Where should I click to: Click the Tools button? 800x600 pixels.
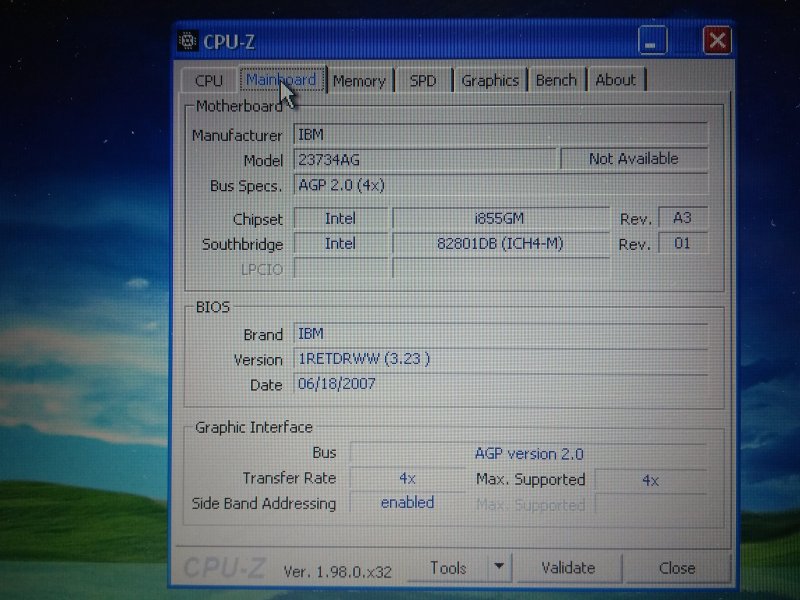coord(448,568)
